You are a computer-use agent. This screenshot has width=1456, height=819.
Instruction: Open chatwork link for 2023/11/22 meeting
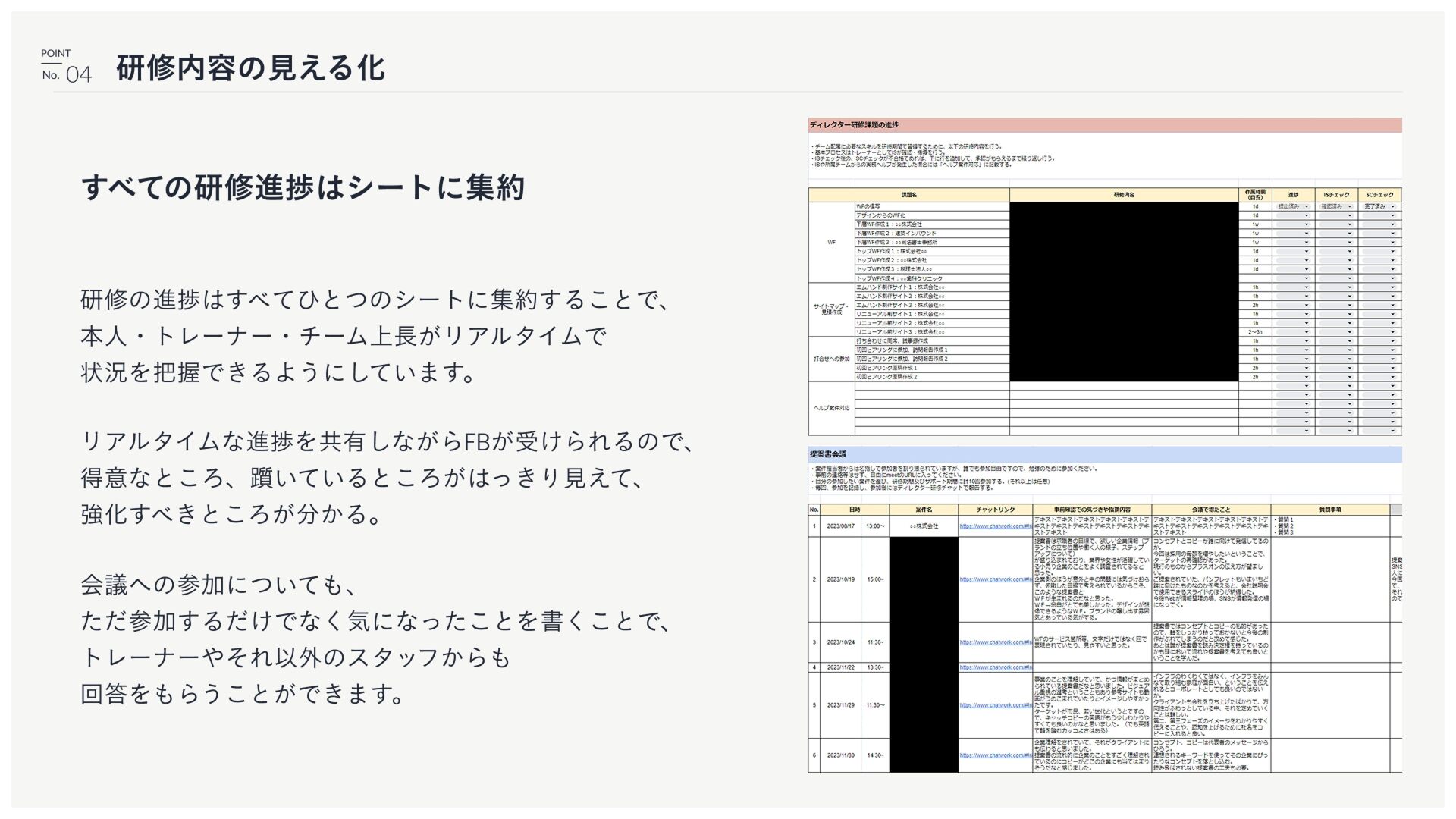[x=995, y=667]
